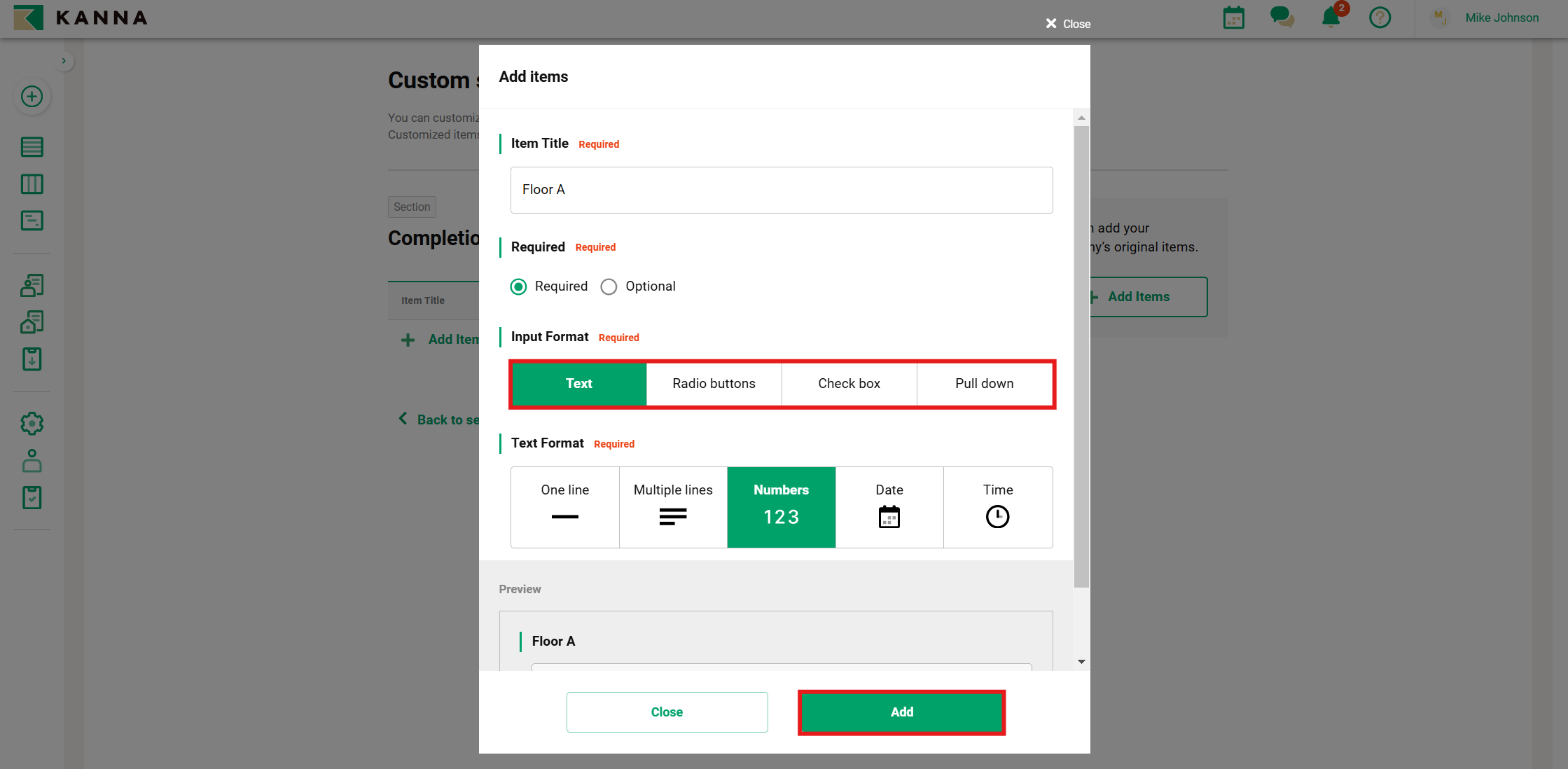
Task: Open the user person icon in sidebar
Action: 32,461
